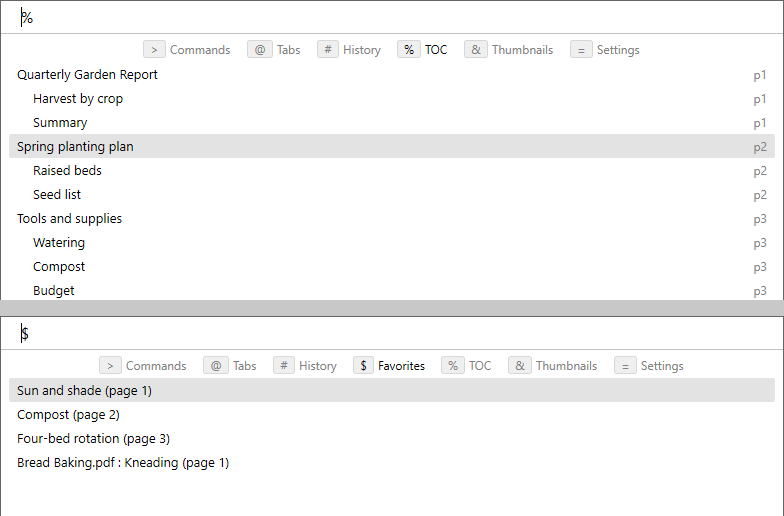Click the '=' key badge in the top palette
Viewport: 784px width, 516px height.
coord(581,50)
